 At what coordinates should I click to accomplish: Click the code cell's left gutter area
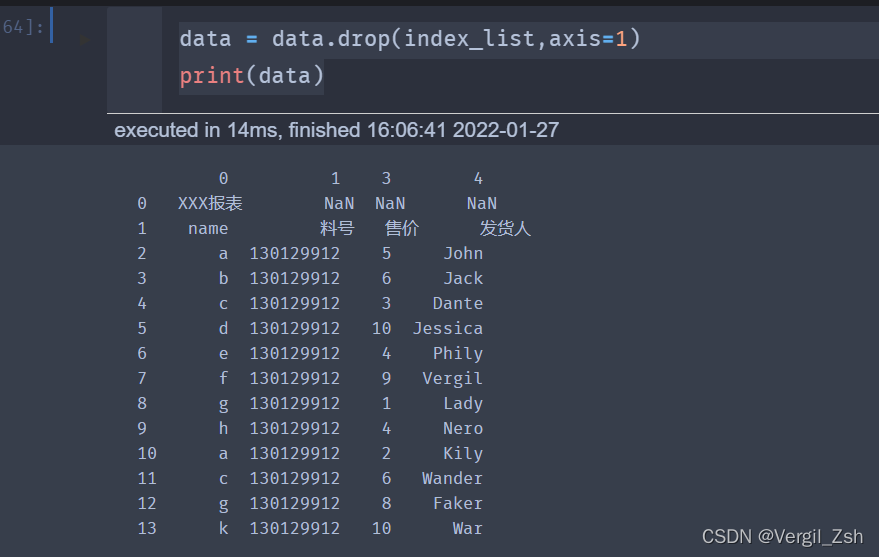[135, 59]
